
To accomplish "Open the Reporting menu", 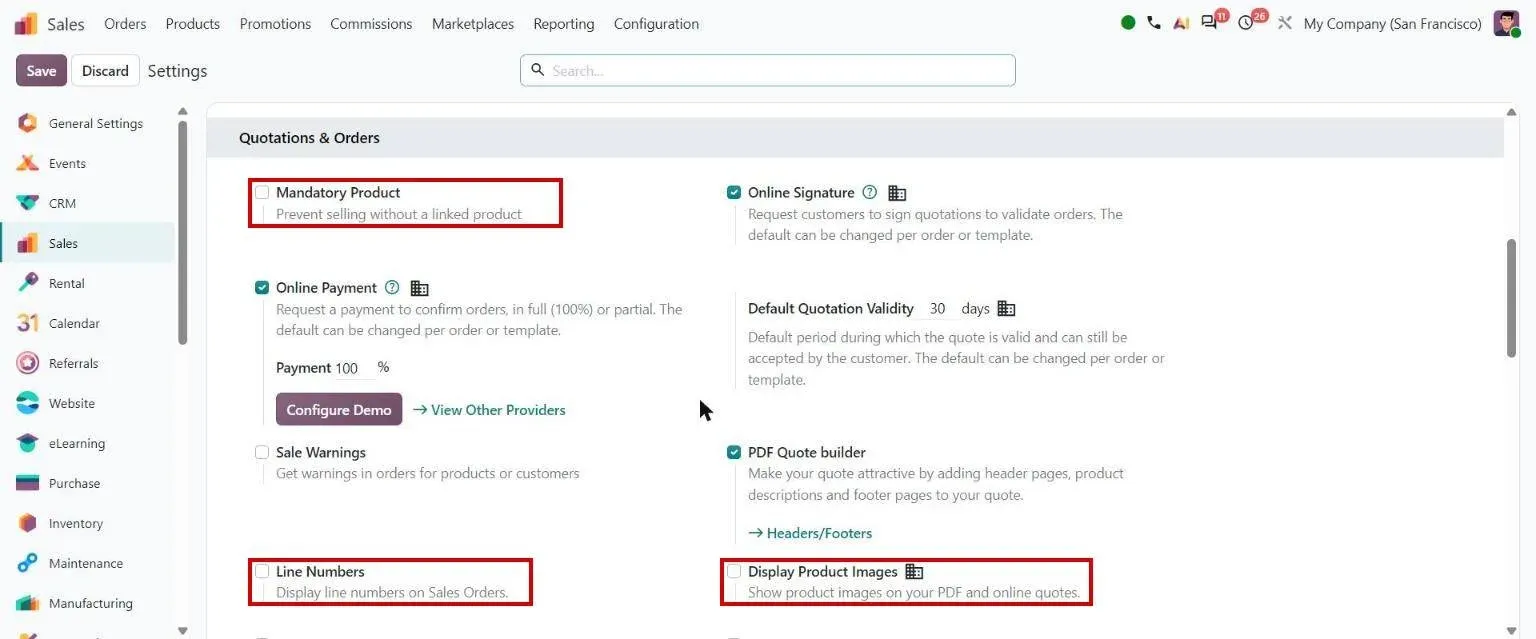I will 564,23.
